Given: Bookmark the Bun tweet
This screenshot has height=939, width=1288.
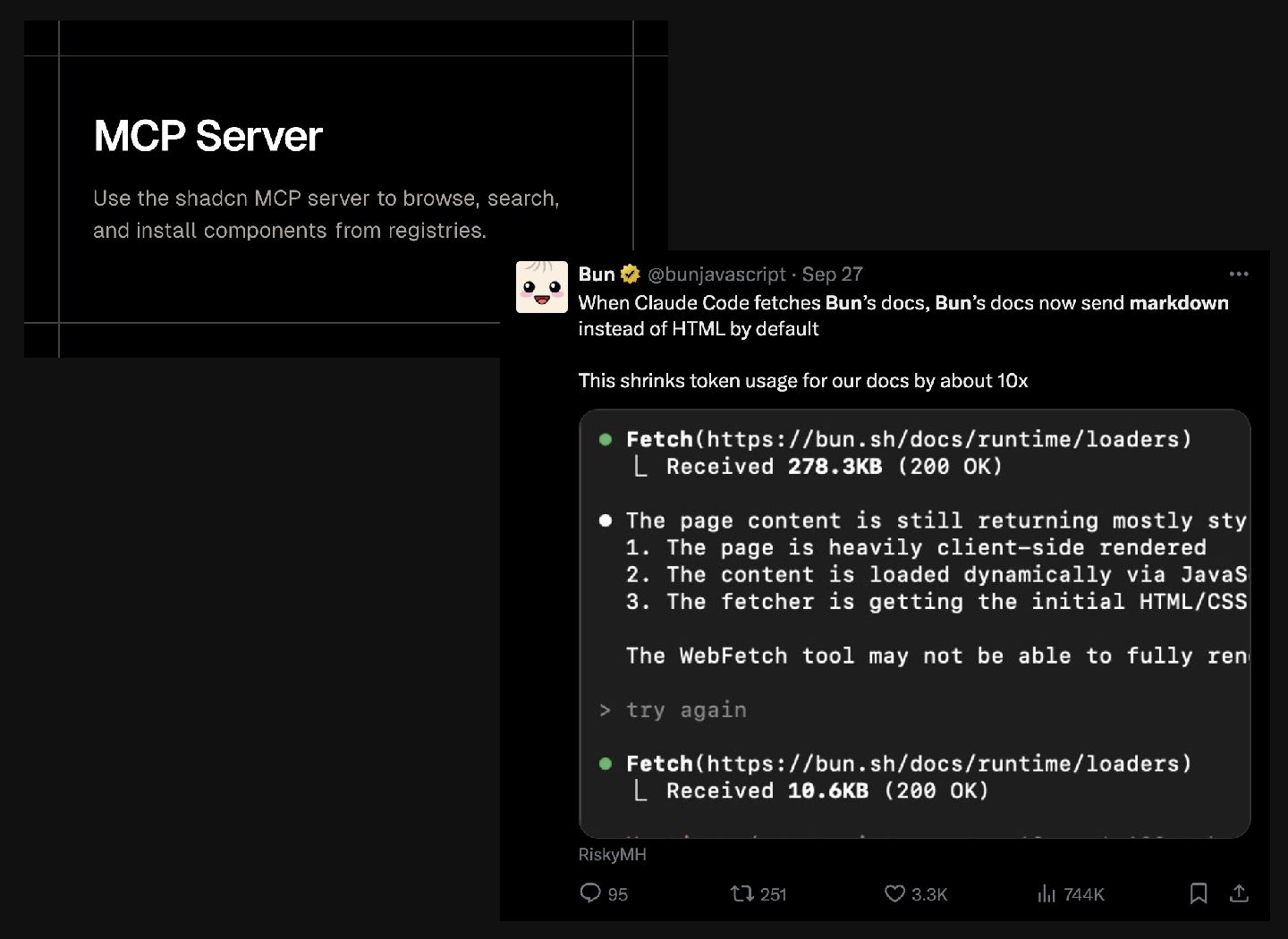Looking at the screenshot, I should (1199, 892).
